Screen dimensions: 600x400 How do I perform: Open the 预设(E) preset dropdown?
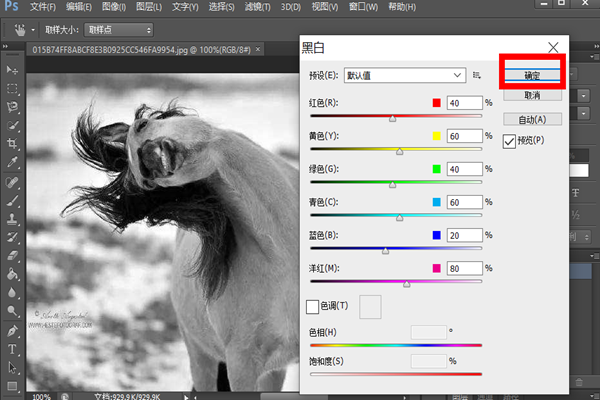[x=405, y=75]
